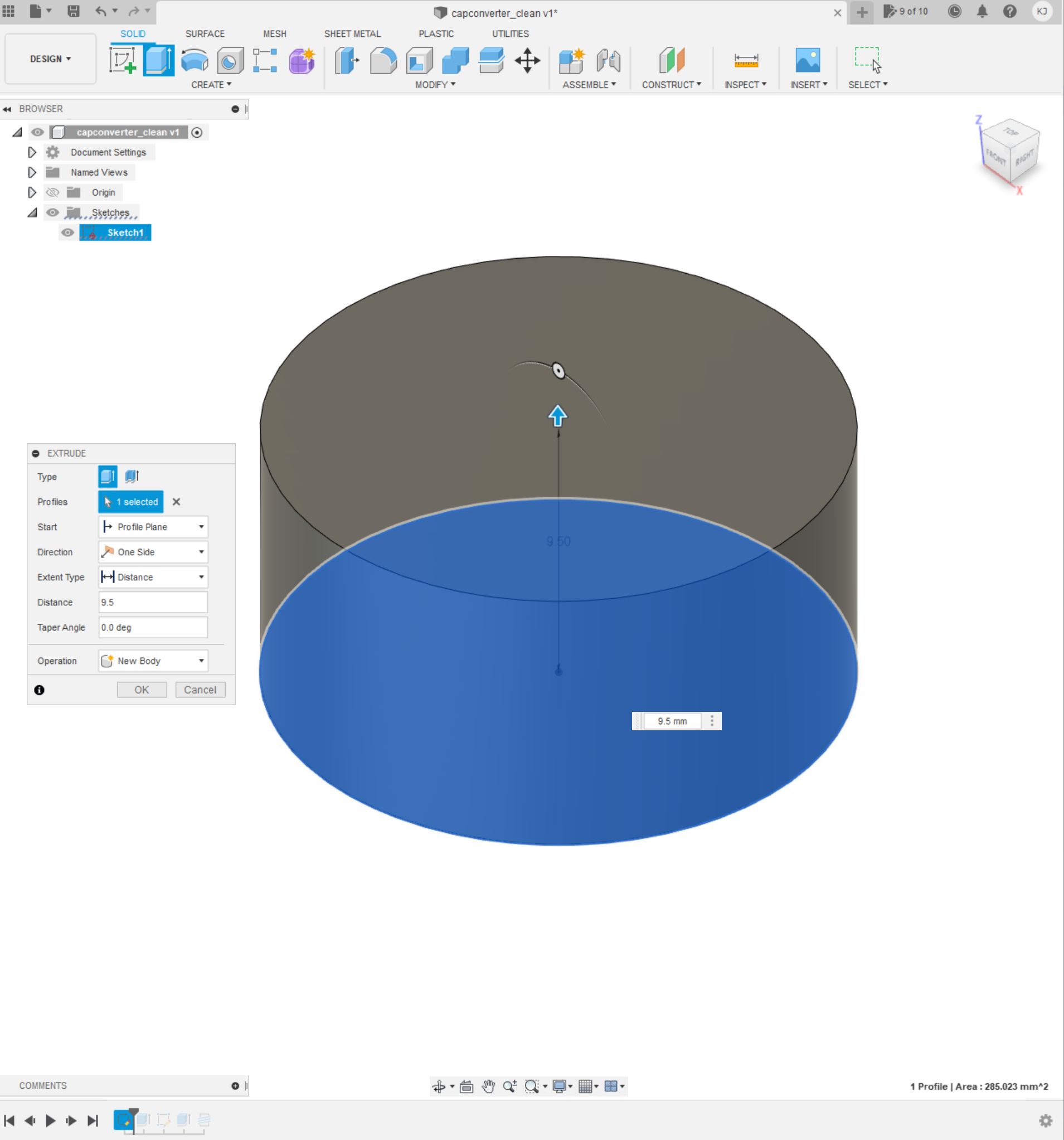This screenshot has height=1140, width=1064.
Task: Open the Help menu icon
Action: [1009, 11]
